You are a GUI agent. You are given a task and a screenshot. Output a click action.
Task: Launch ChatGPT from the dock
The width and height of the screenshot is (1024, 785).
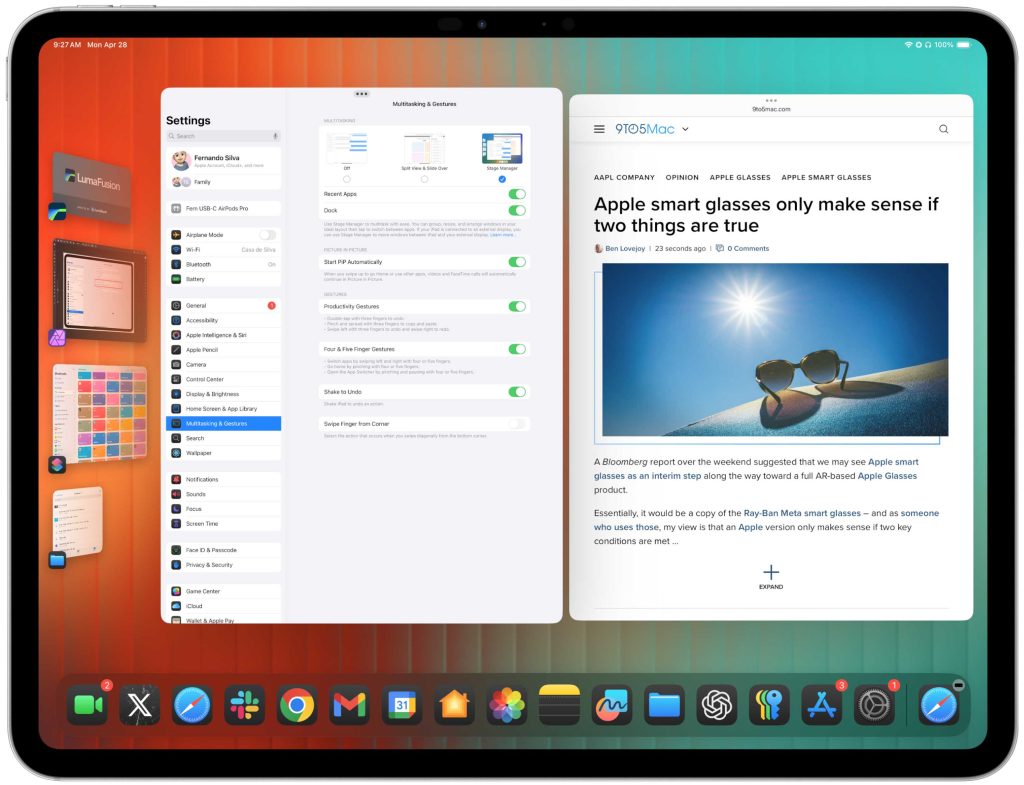pyautogui.click(x=717, y=706)
